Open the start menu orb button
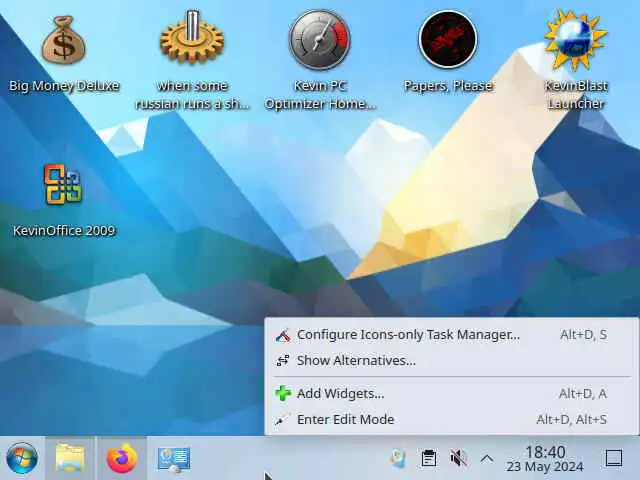Viewport: 640px width, 480px height. pyautogui.click(x=22, y=458)
